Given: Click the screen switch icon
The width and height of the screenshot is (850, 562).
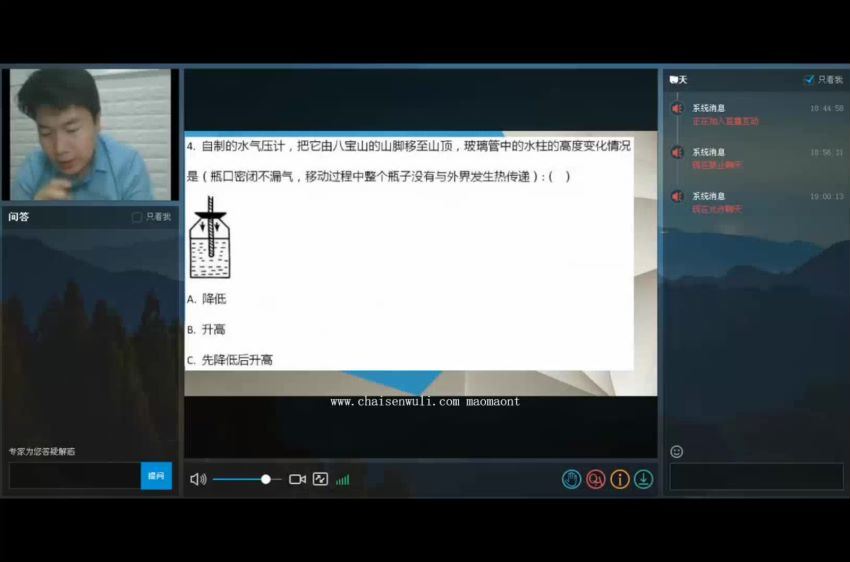Looking at the screenshot, I should click(x=320, y=479).
